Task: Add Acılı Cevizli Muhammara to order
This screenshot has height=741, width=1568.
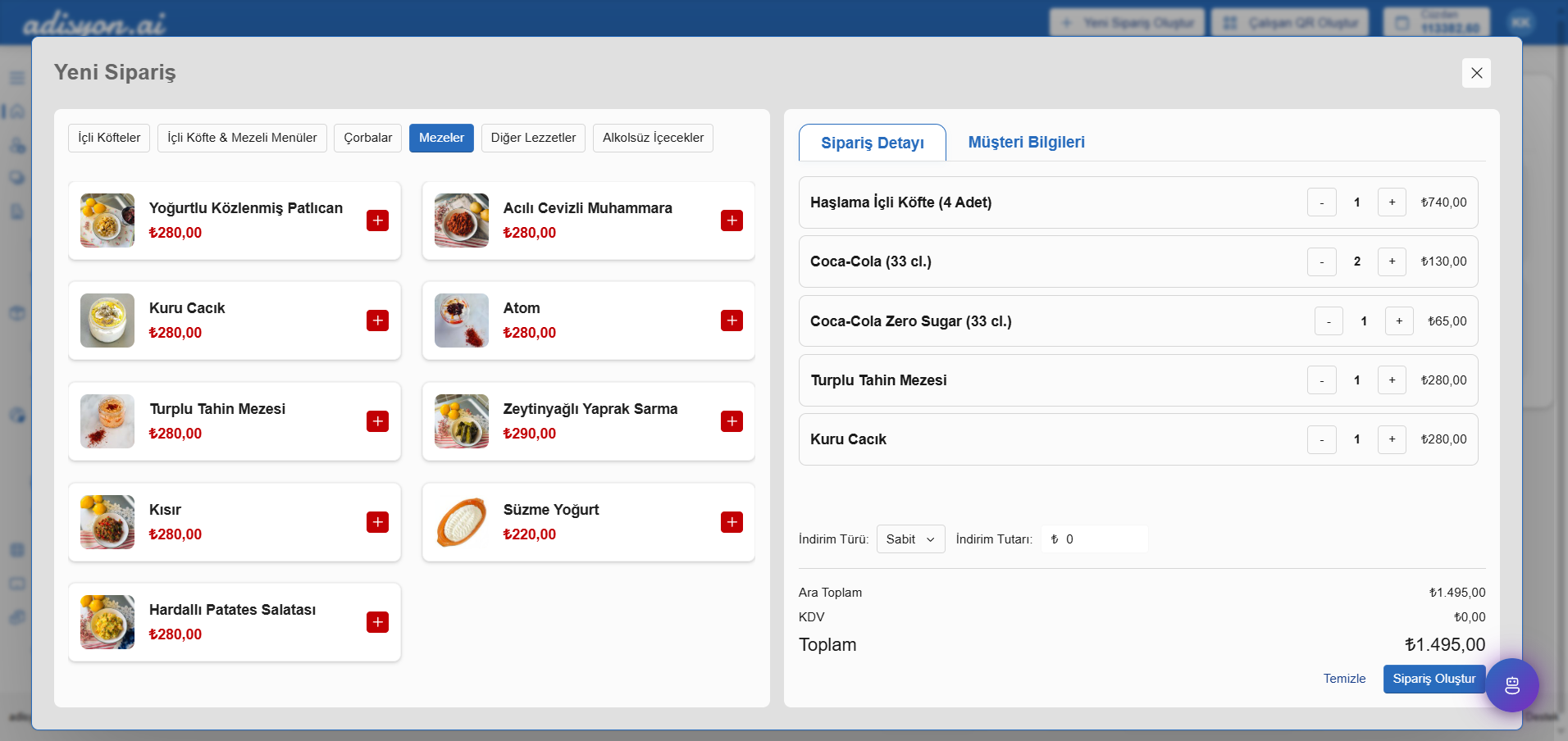Action: (x=732, y=220)
